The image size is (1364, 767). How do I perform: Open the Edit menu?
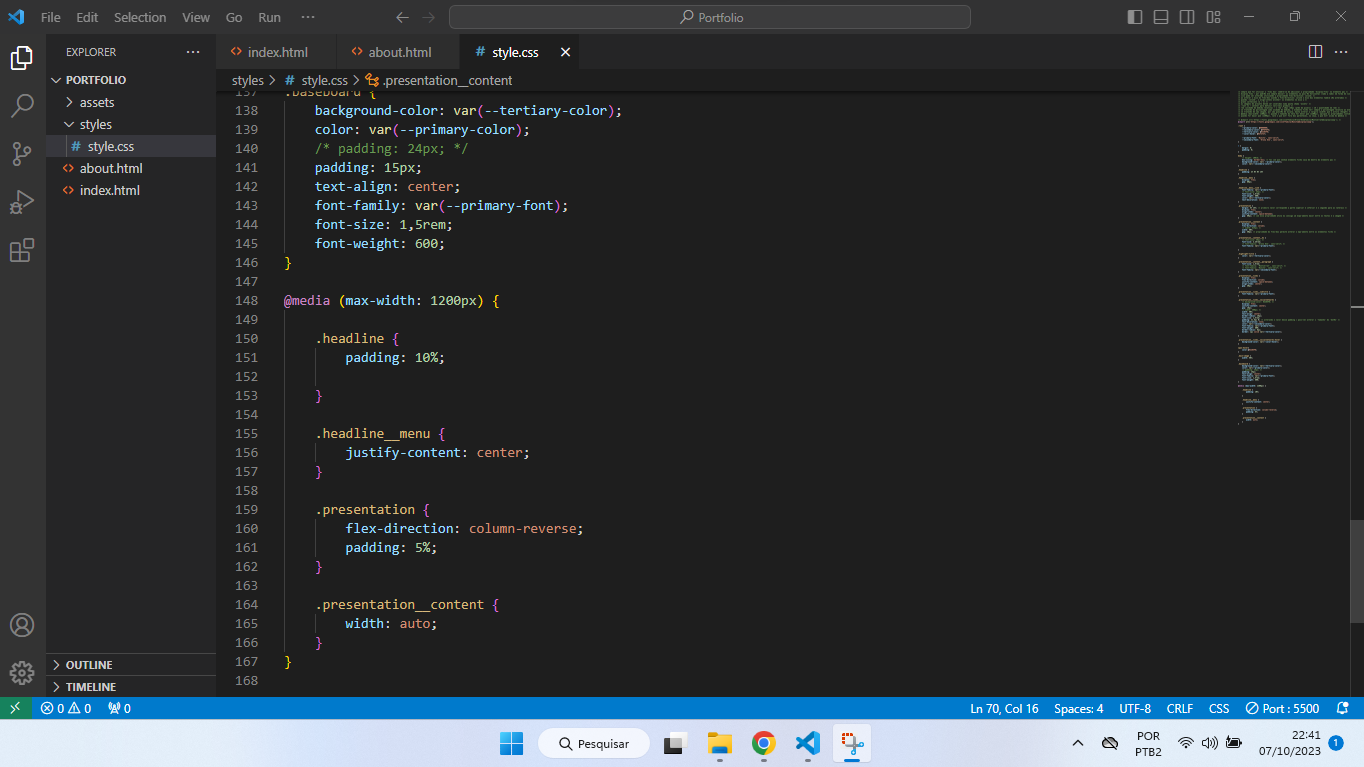coord(87,17)
